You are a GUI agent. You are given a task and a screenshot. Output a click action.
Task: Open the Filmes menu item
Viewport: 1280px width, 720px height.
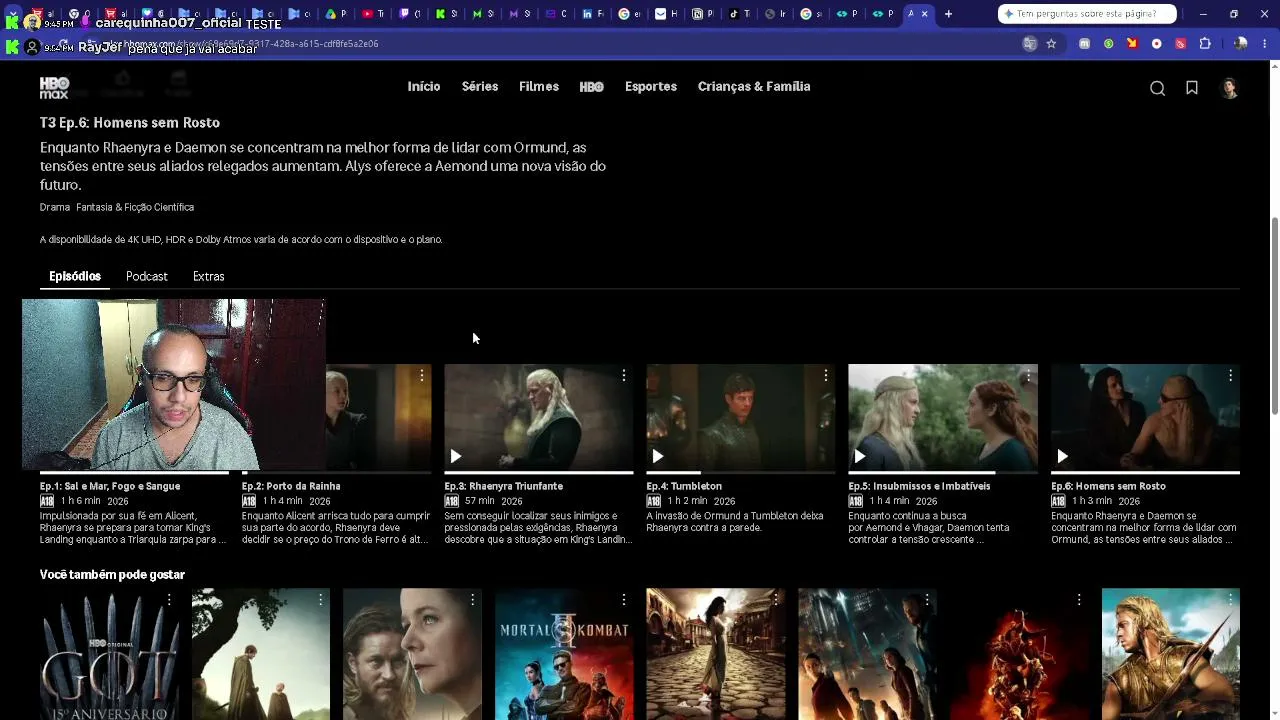click(539, 87)
